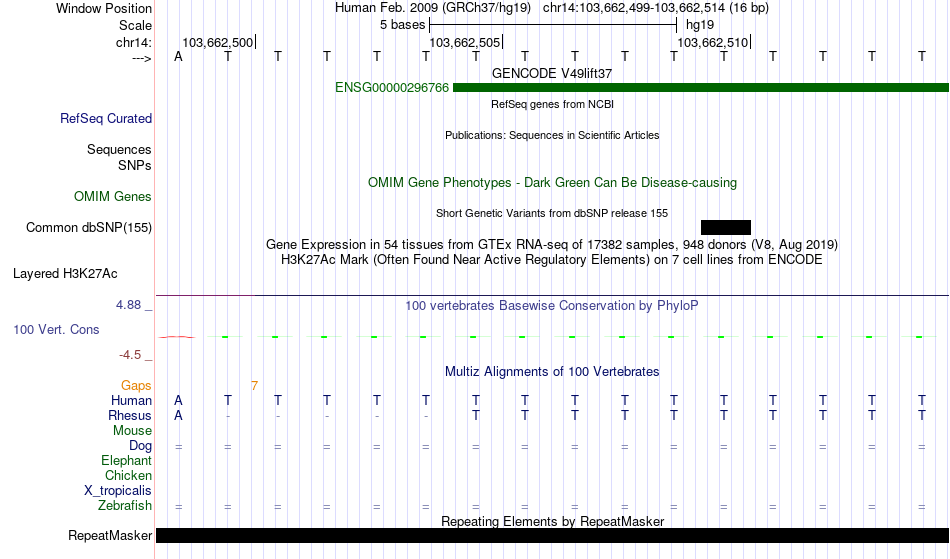Click the Mouse species label

pos(132,431)
